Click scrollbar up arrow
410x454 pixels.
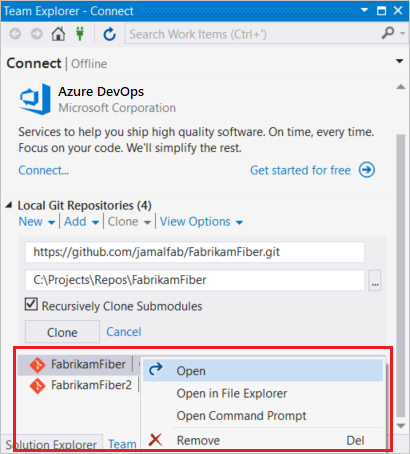point(400,87)
